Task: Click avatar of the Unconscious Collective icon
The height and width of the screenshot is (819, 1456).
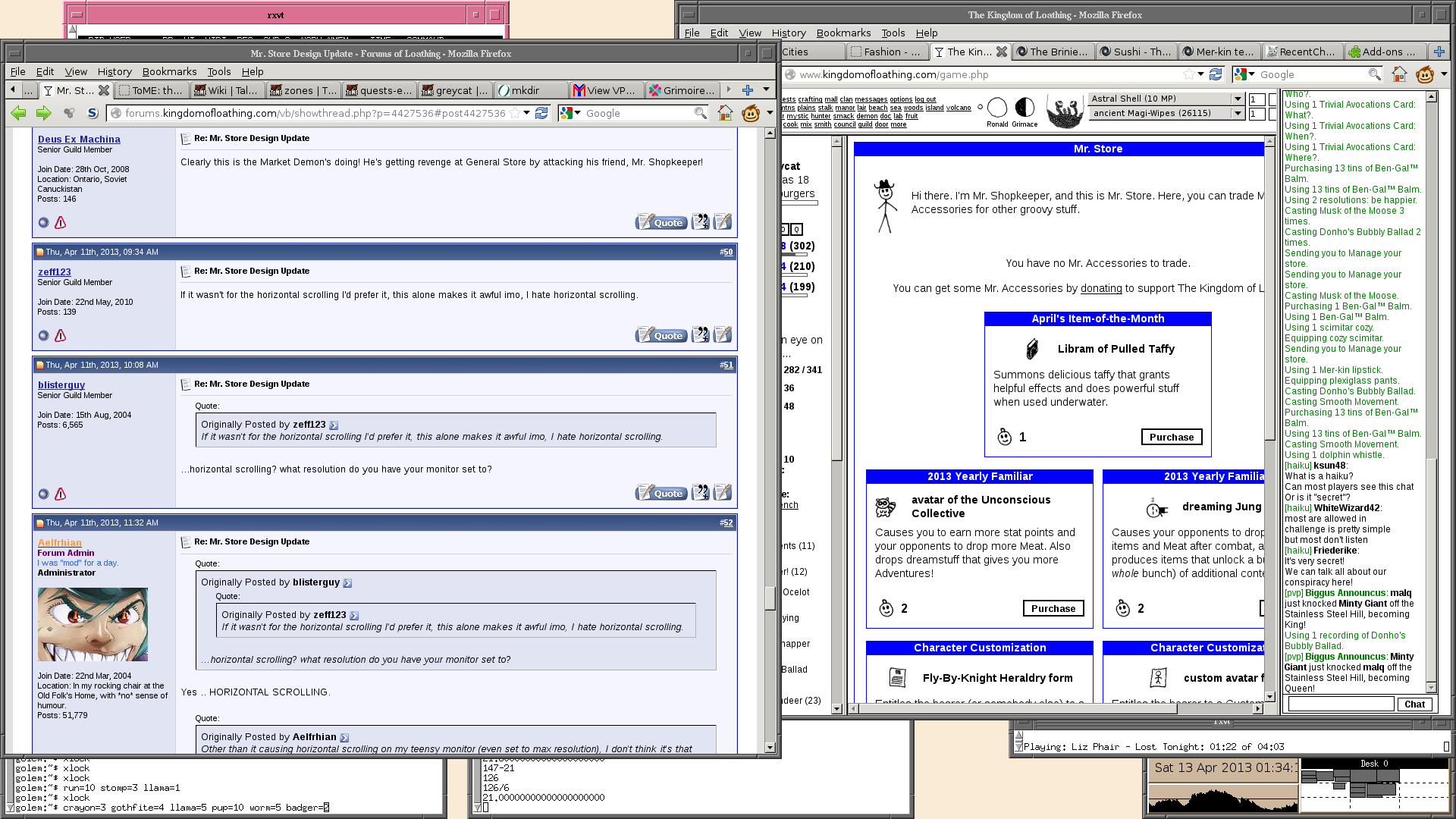Action: [886, 506]
